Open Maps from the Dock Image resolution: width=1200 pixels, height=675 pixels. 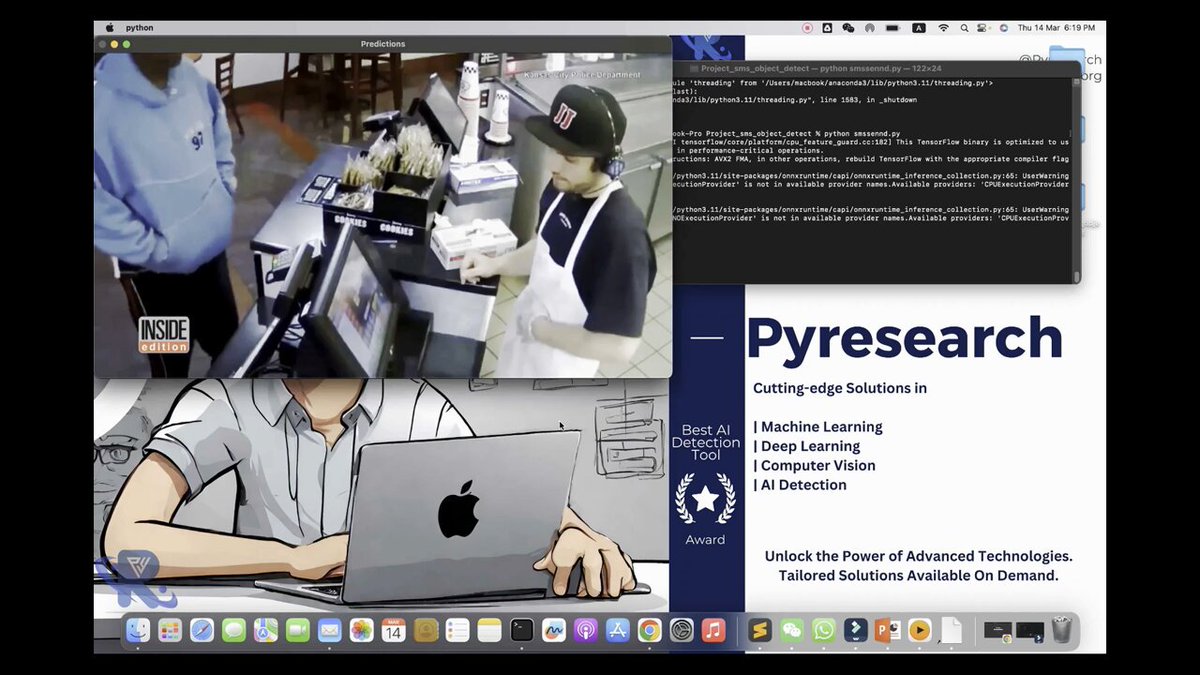(x=266, y=630)
